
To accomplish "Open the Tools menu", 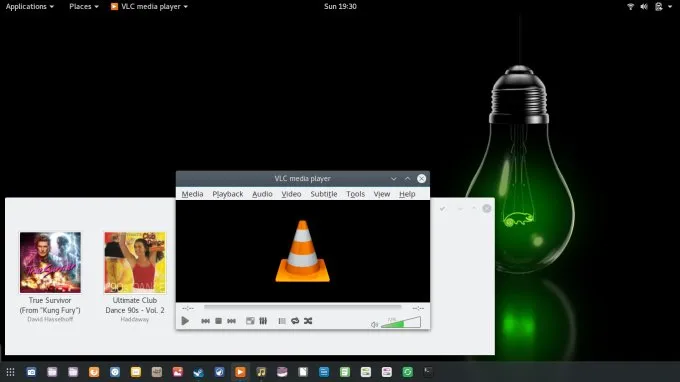I will [355, 194].
